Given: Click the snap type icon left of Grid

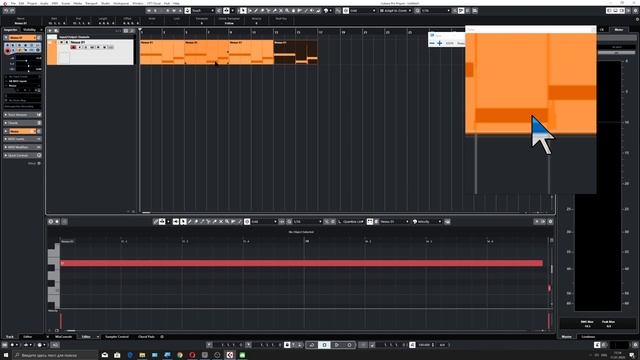Looking at the screenshot, I should [x=346, y=11].
